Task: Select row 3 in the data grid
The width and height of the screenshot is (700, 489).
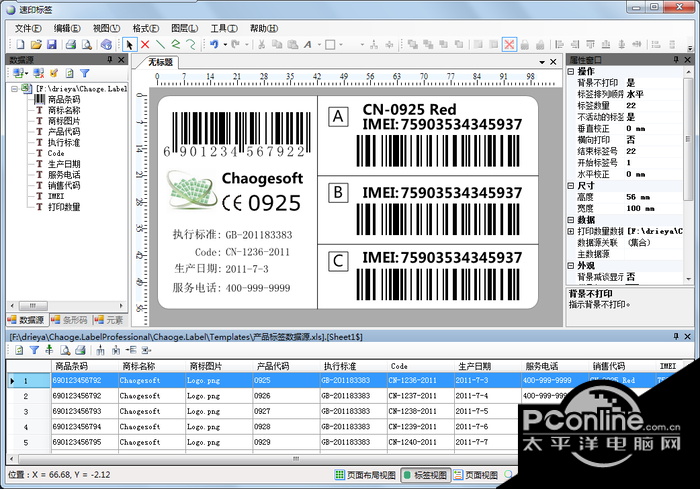Action: pos(25,411)
